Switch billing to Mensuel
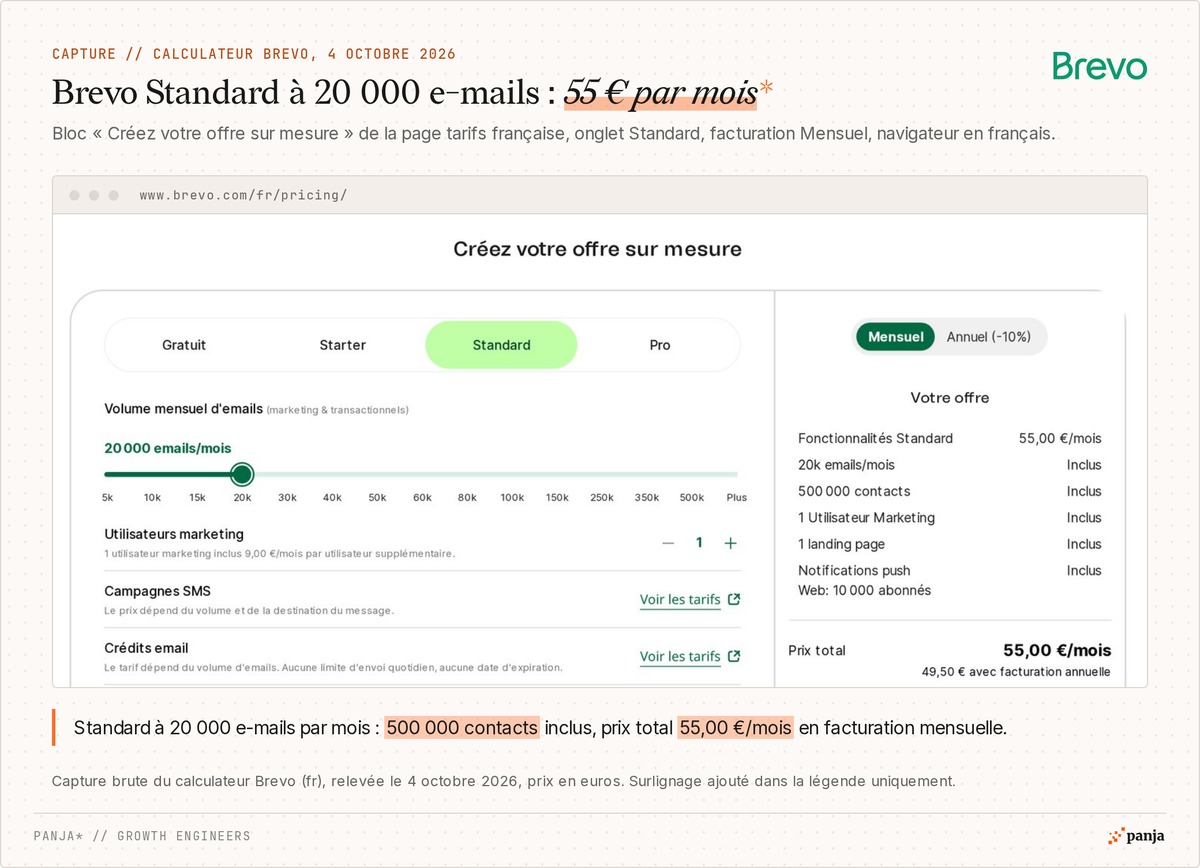Screen dimensions: 1200x868 [x=896, y=337]
